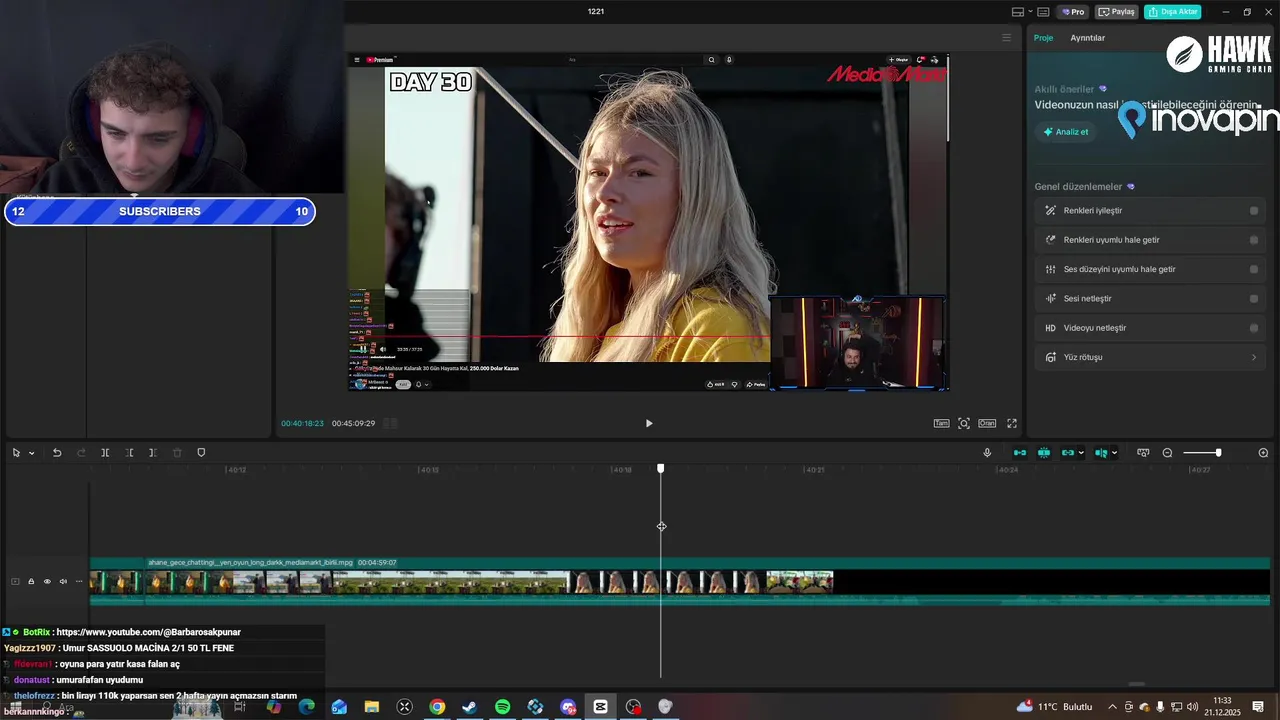Toggle main track magnet in timeline toolbar
1280x720 pixels.
pos(1020,453)
